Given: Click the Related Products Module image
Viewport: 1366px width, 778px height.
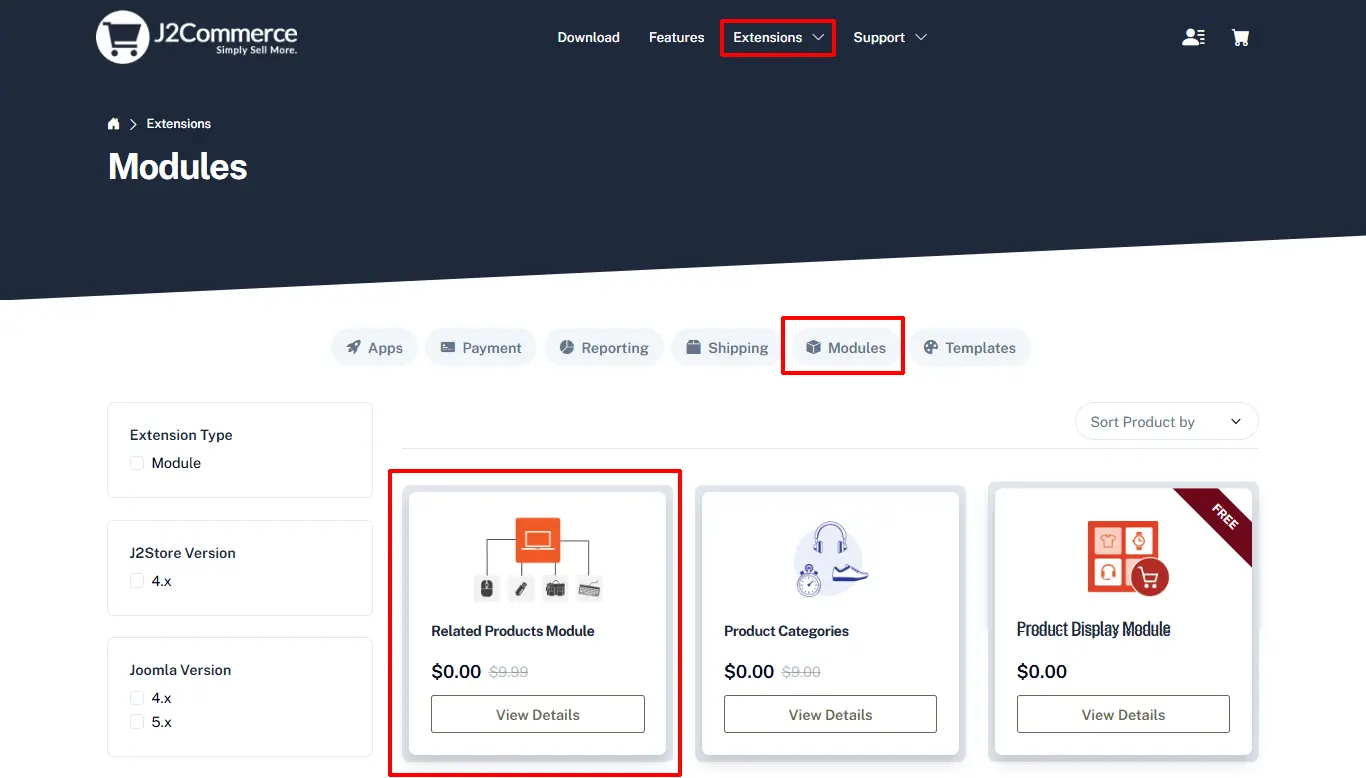Looking at the screenshot, I should [x=538, y=558].
